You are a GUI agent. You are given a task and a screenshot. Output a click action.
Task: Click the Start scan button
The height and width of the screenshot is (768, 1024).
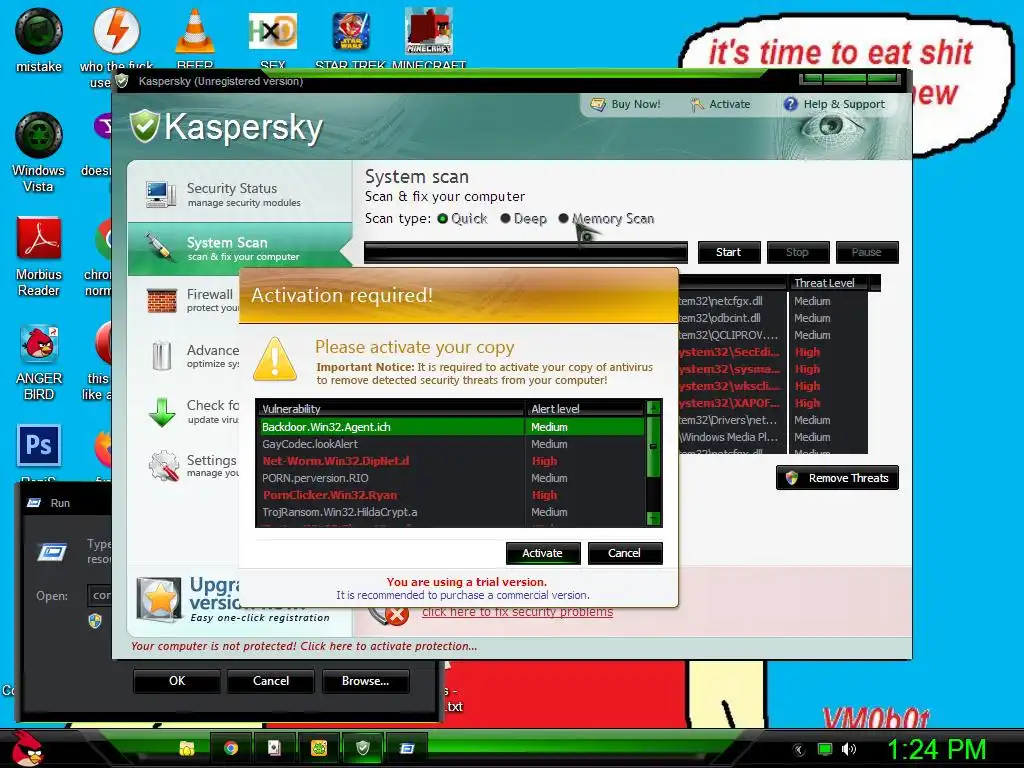729,252
